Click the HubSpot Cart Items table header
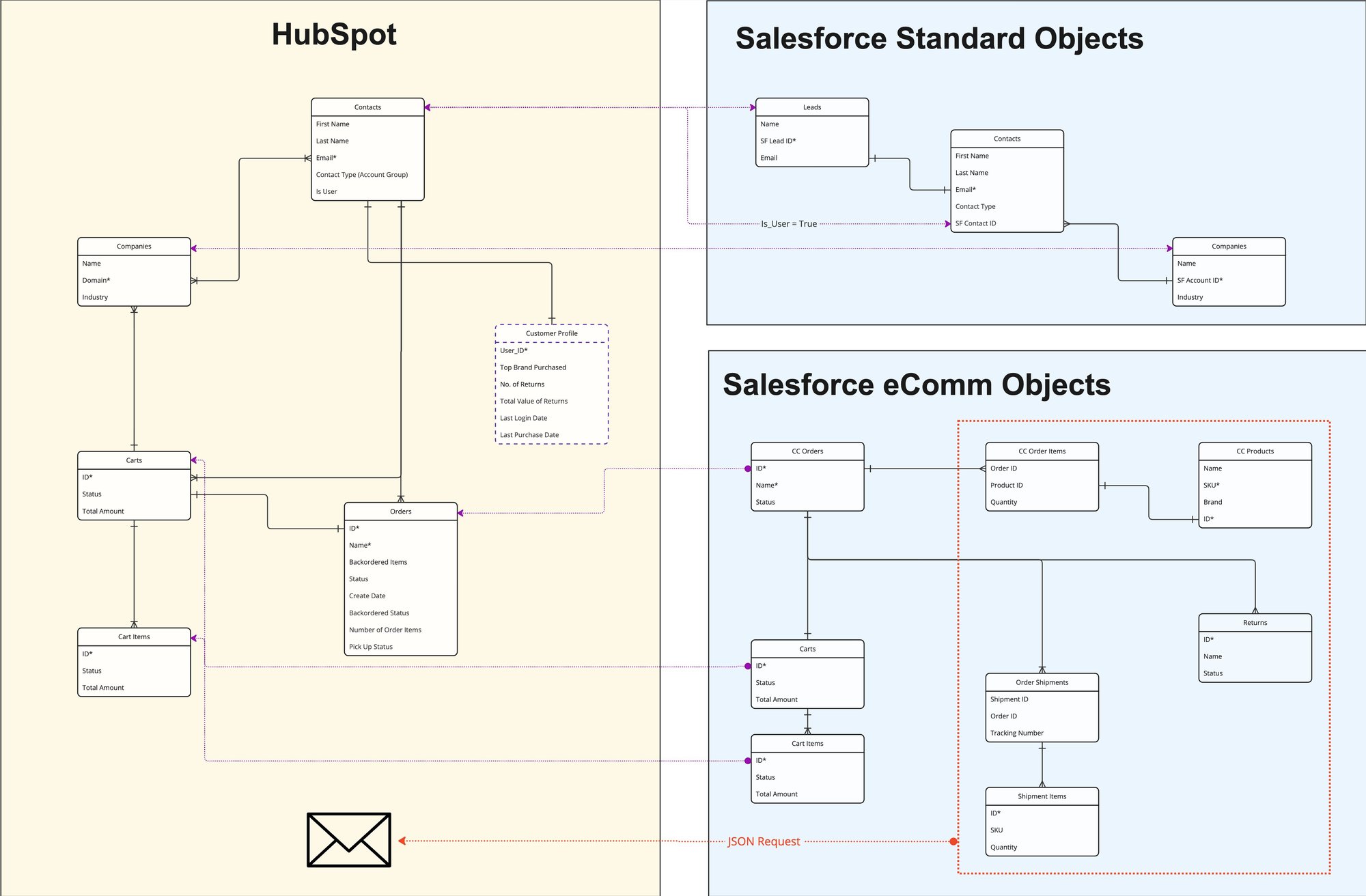The height and width of the screenshot is (896, 1366). click(x=134, y=636)
